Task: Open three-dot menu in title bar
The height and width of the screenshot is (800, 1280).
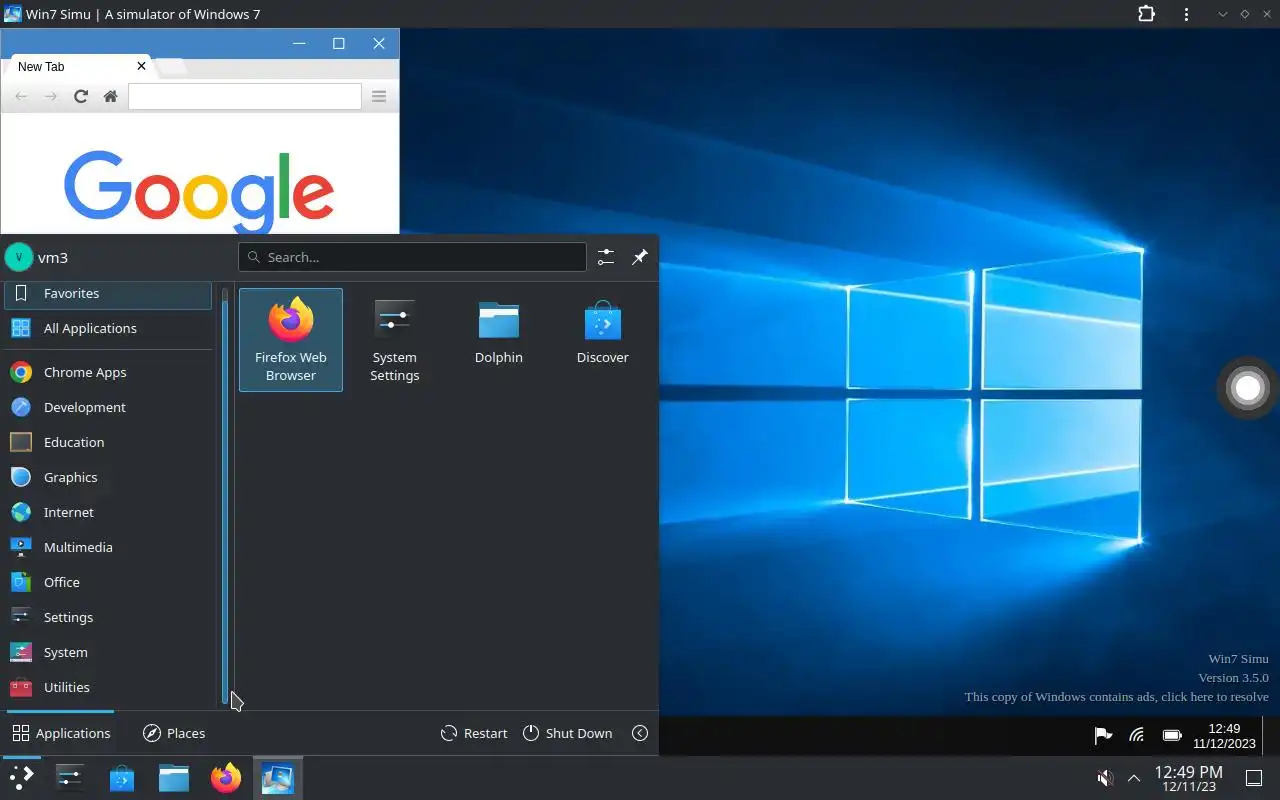Action: pyautogui.click(x=1186, y=14)
